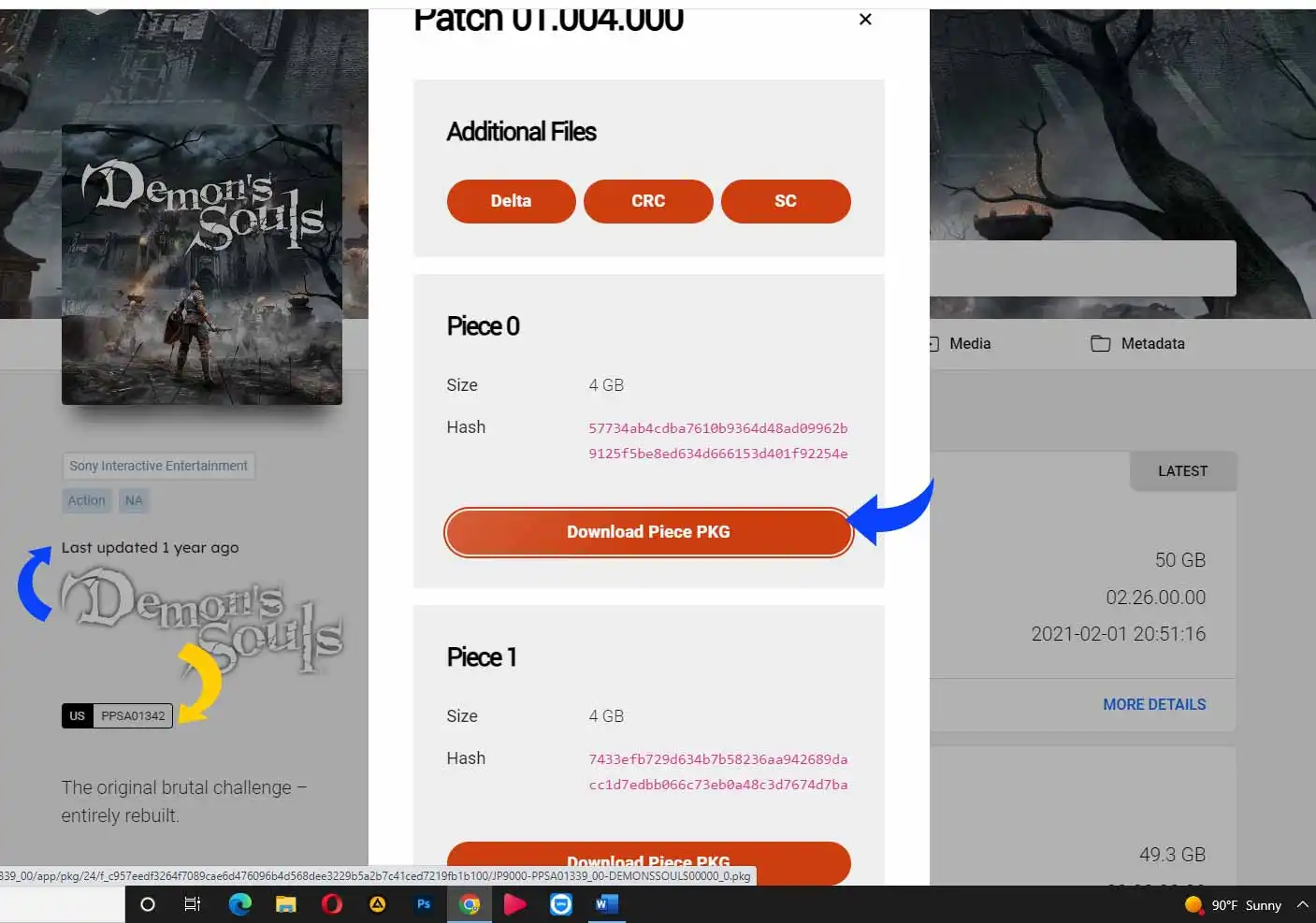Image resolution: width=1316 pixels, height=923 pixels.
Task: Click the Delta additional file button
Action: [x=511, y=201]
